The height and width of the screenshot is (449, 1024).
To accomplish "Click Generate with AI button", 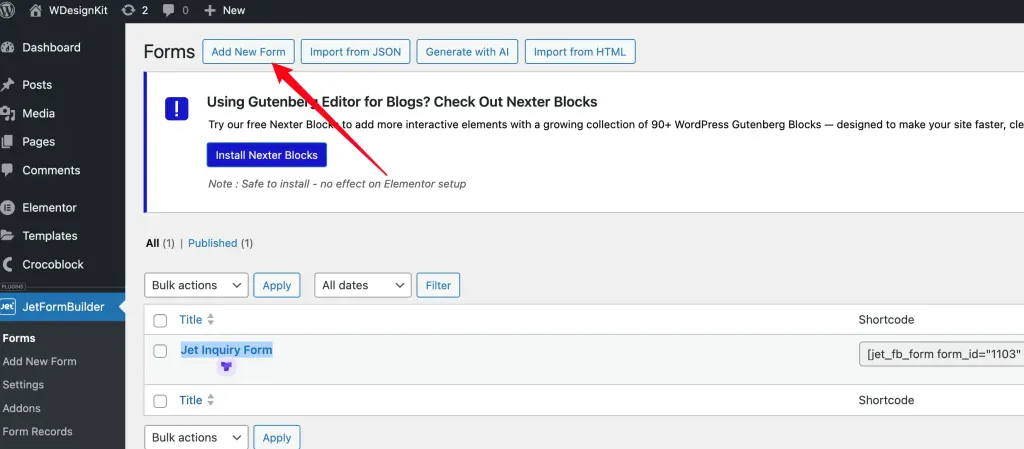I will click(x=467, y=52).
